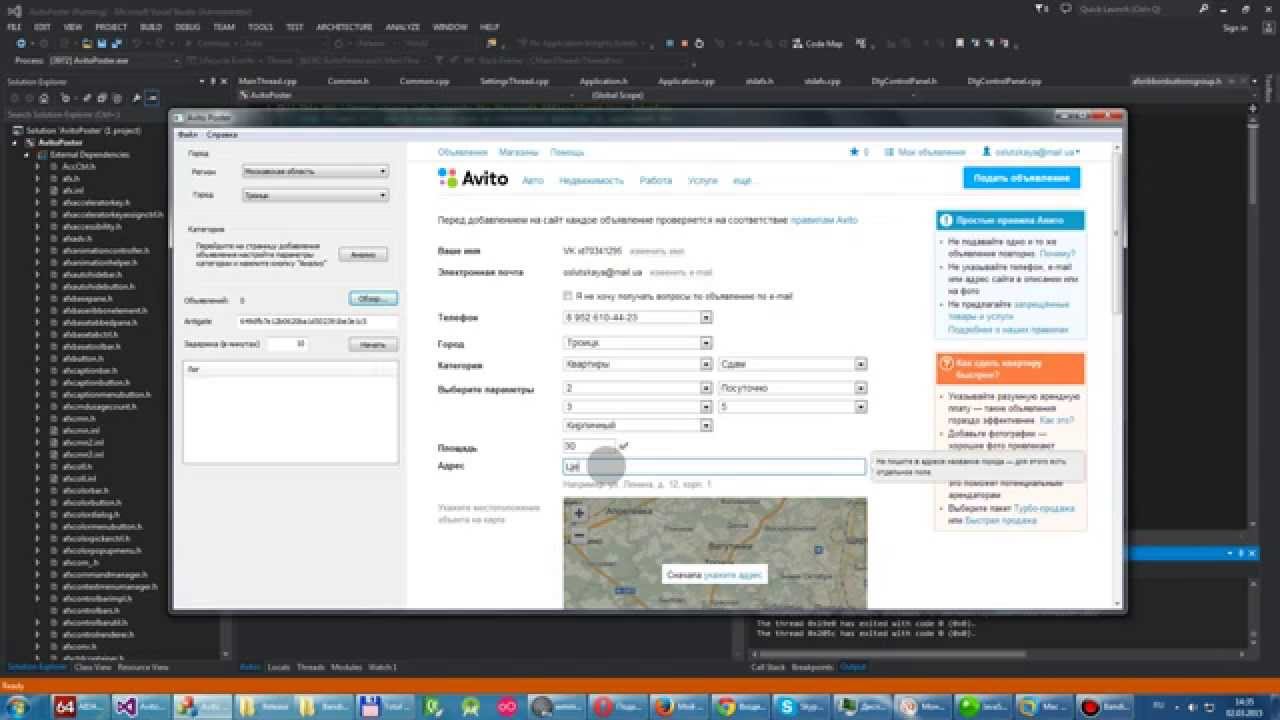
Task: Click the Площадь input field
Action: [590, 446]
